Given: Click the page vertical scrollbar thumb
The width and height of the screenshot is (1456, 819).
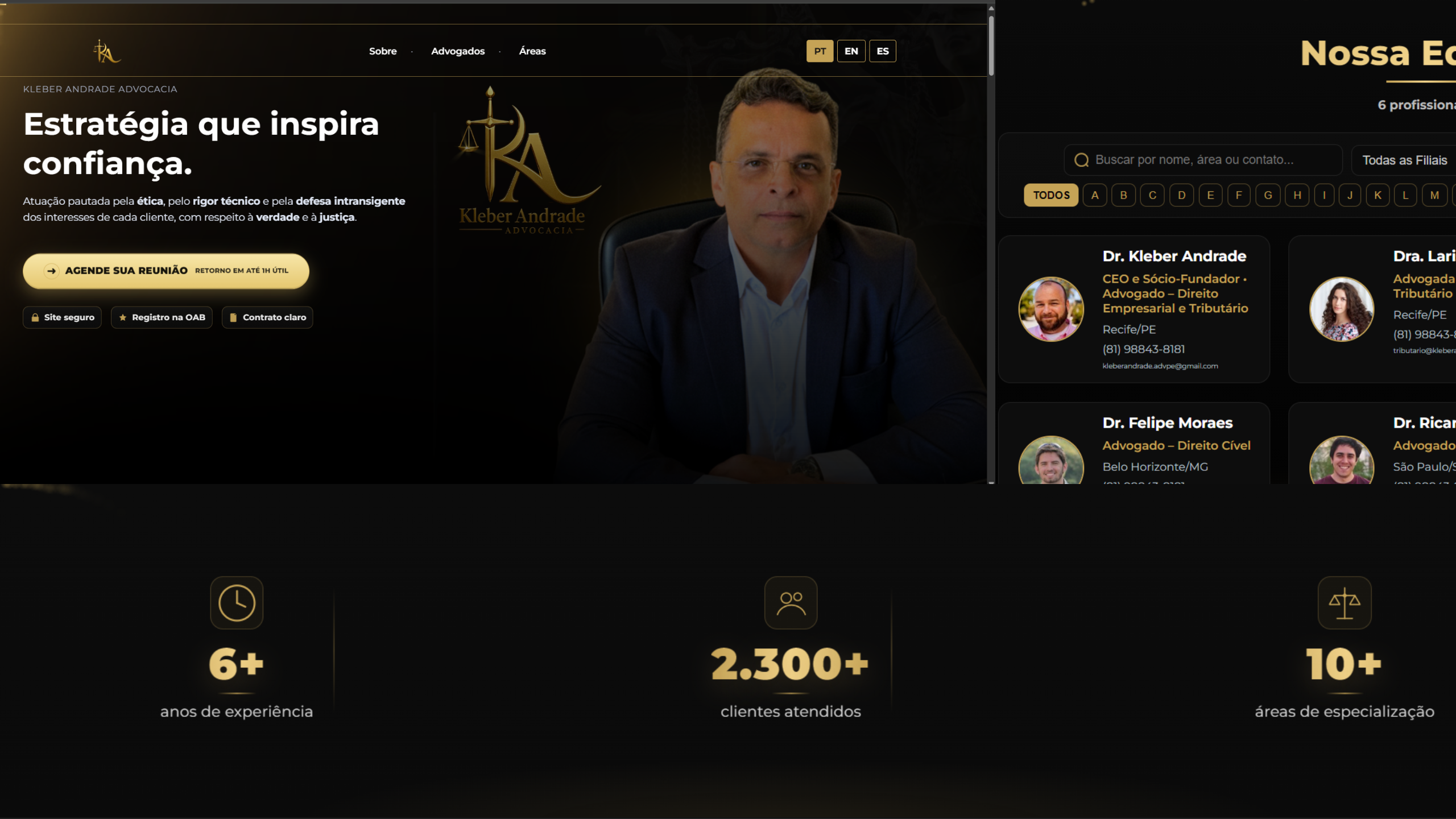Looking at the screenshot, I should [991, 45].
